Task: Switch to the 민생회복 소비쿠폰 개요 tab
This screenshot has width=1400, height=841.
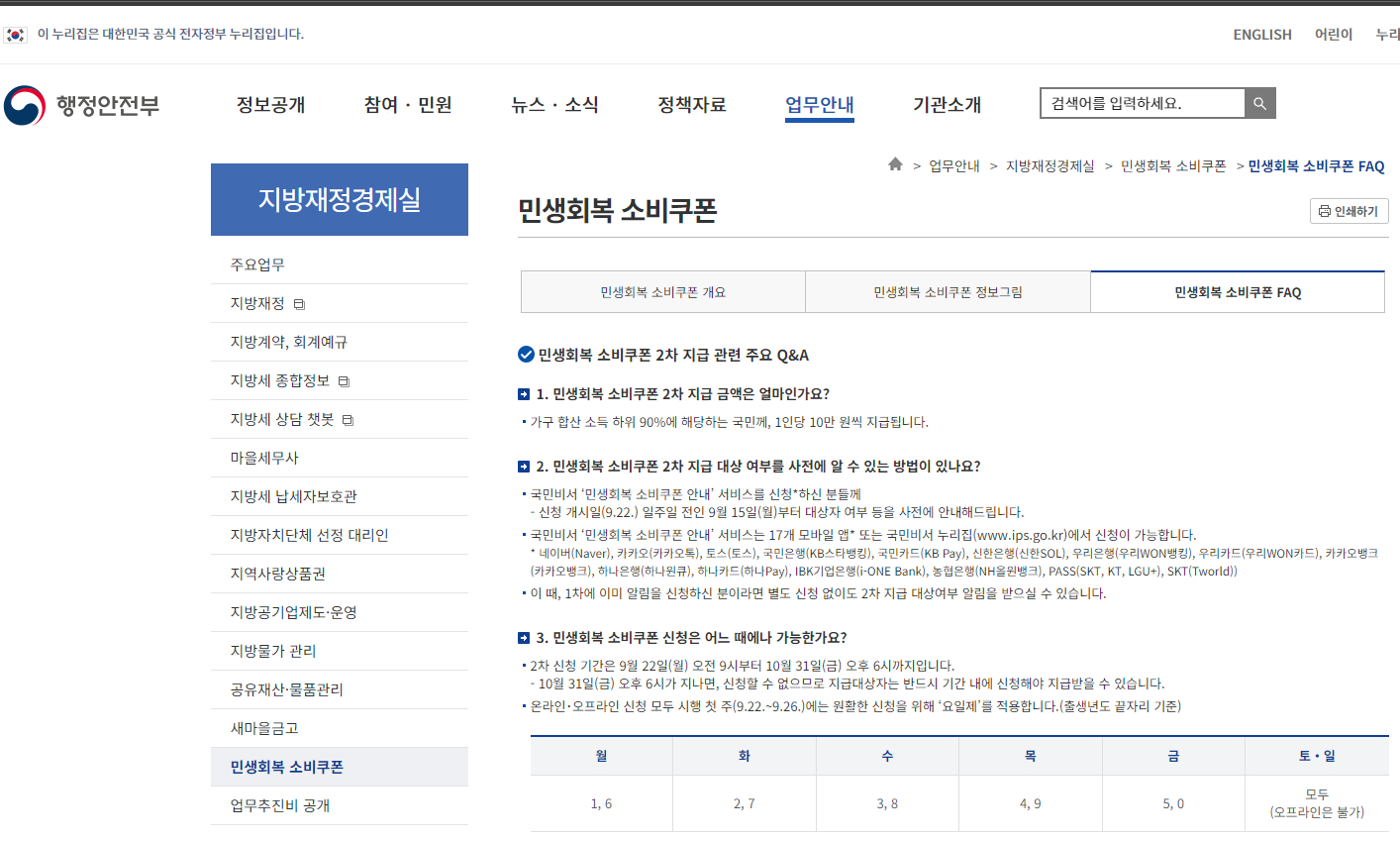Action: click(662, 291)
